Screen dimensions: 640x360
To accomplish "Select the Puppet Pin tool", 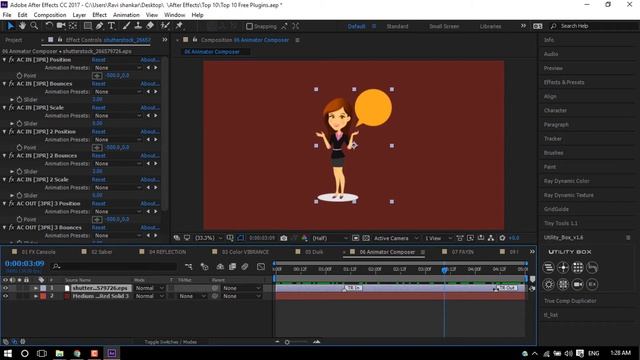I will coord(179,26).
